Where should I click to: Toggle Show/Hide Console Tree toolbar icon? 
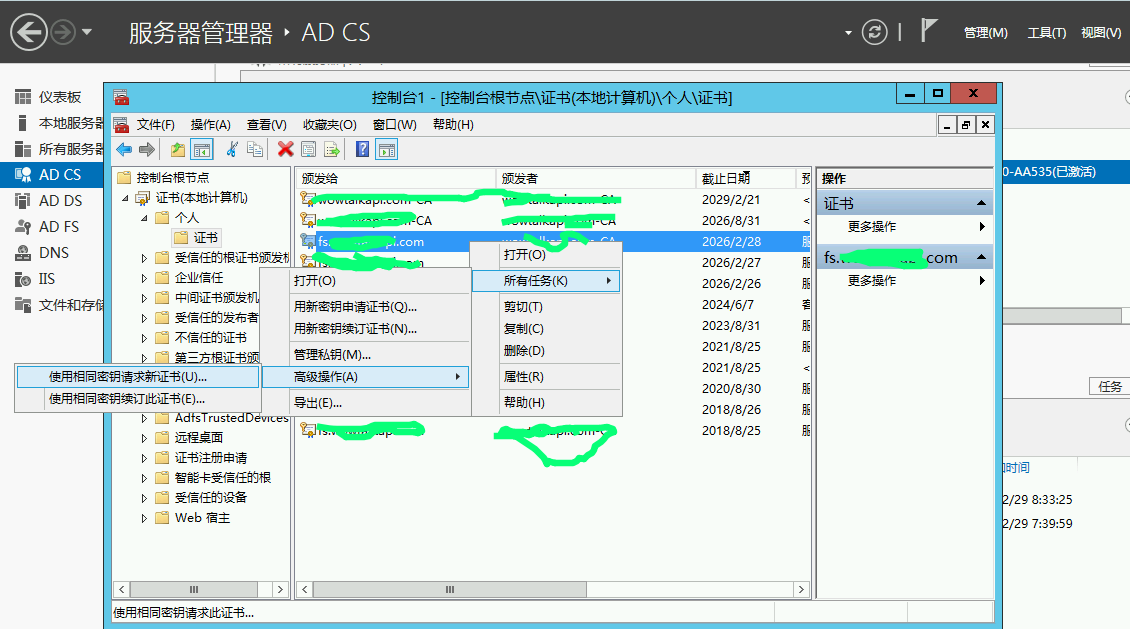point(202,149)
